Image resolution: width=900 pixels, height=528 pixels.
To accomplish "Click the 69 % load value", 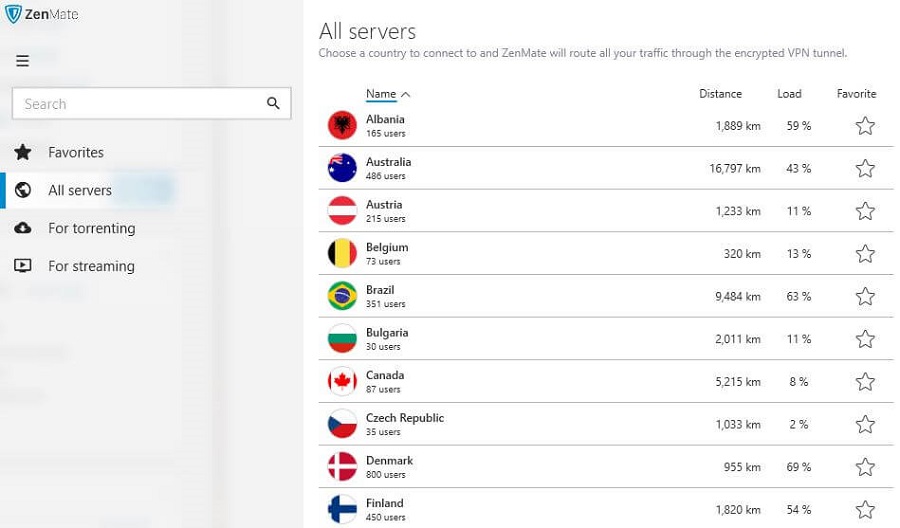I will [x=798, y=467].
